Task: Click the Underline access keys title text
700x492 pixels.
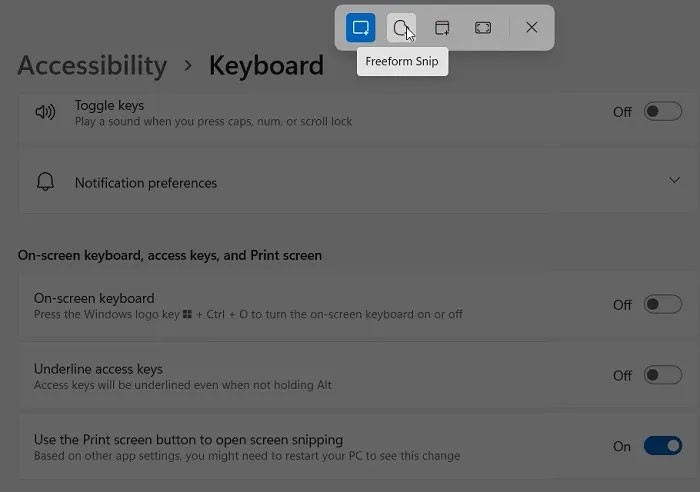Action: click(x=98, y=369)
